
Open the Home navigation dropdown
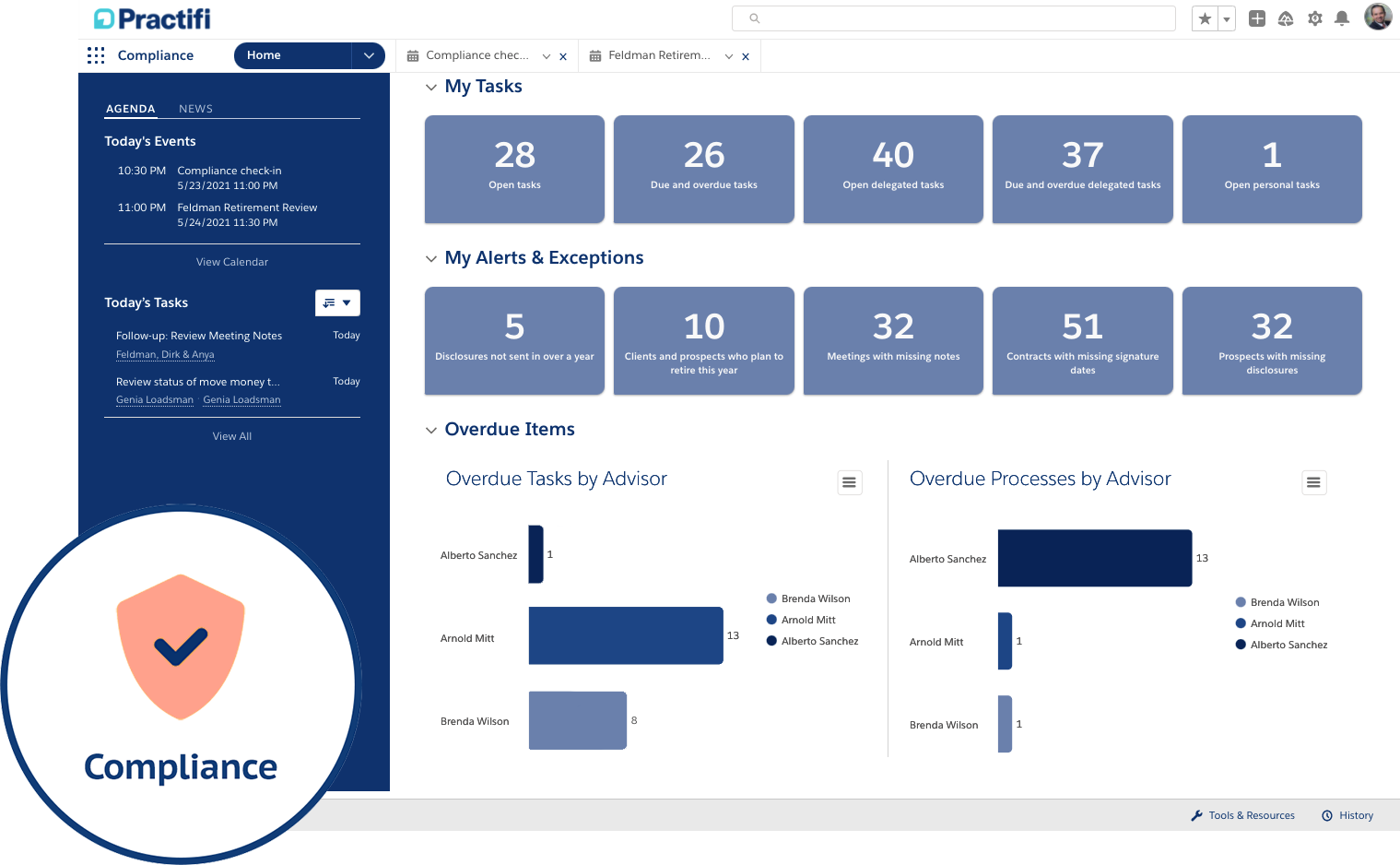click(368, 55)
